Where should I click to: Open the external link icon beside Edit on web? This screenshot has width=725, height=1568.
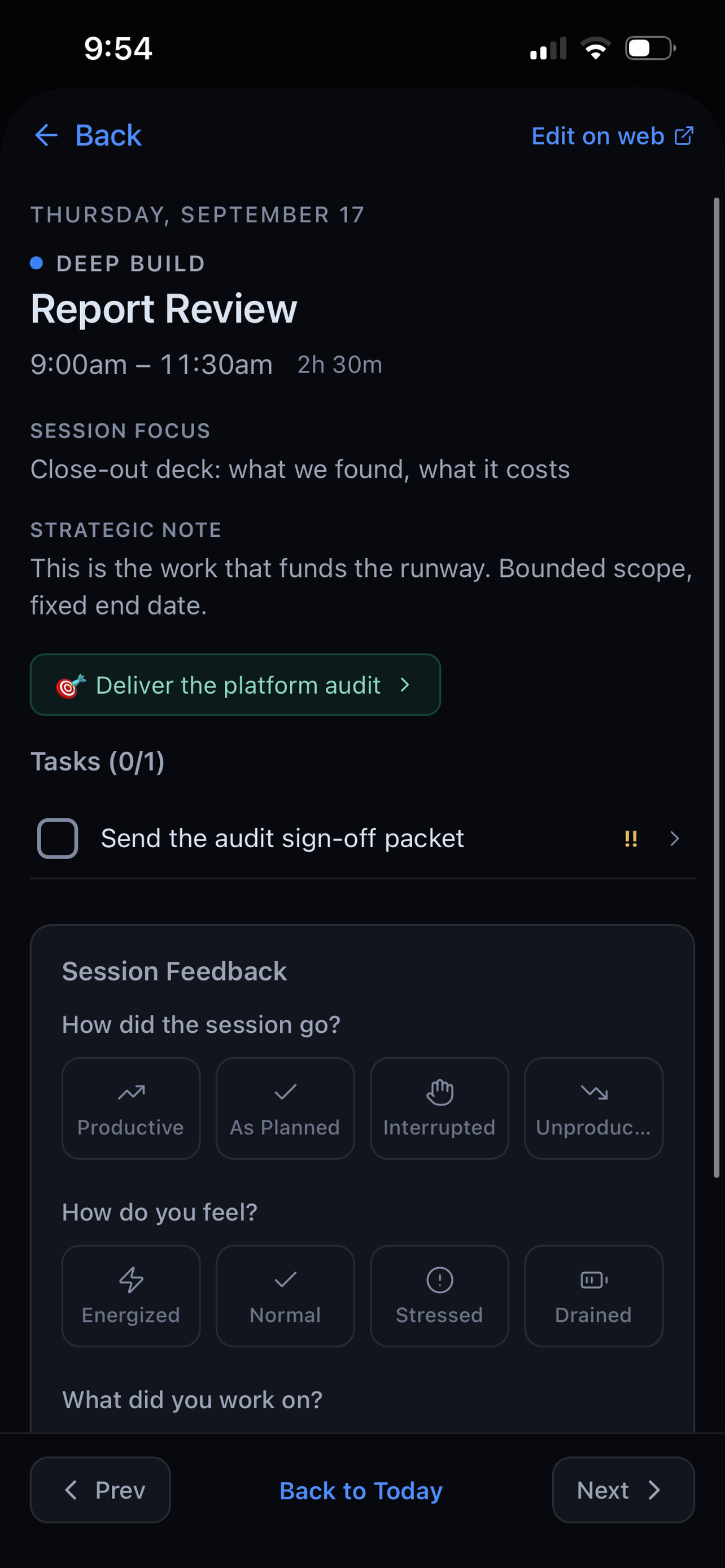click(684, 135)
